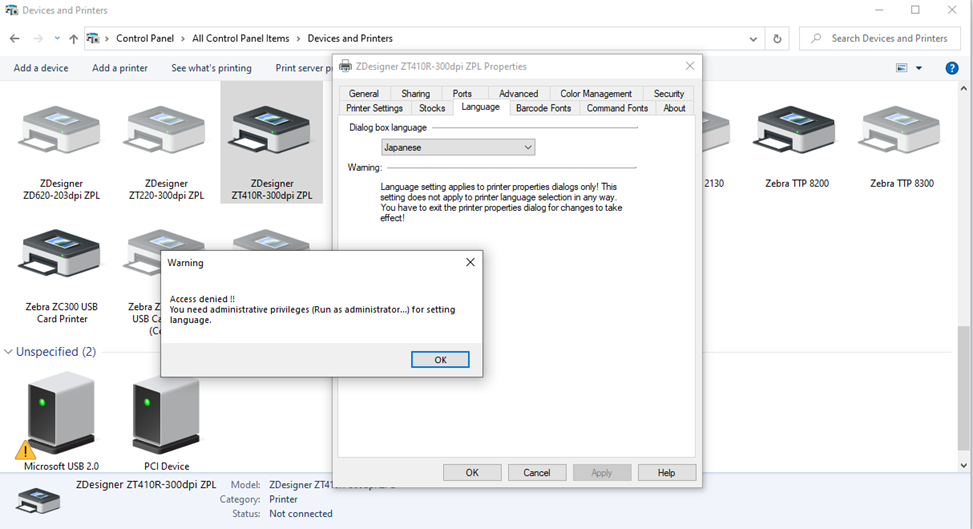Viewport: 973px width, 529px height.
Task: Switch to the Command Fonts tab
Action: coord(617,108)
